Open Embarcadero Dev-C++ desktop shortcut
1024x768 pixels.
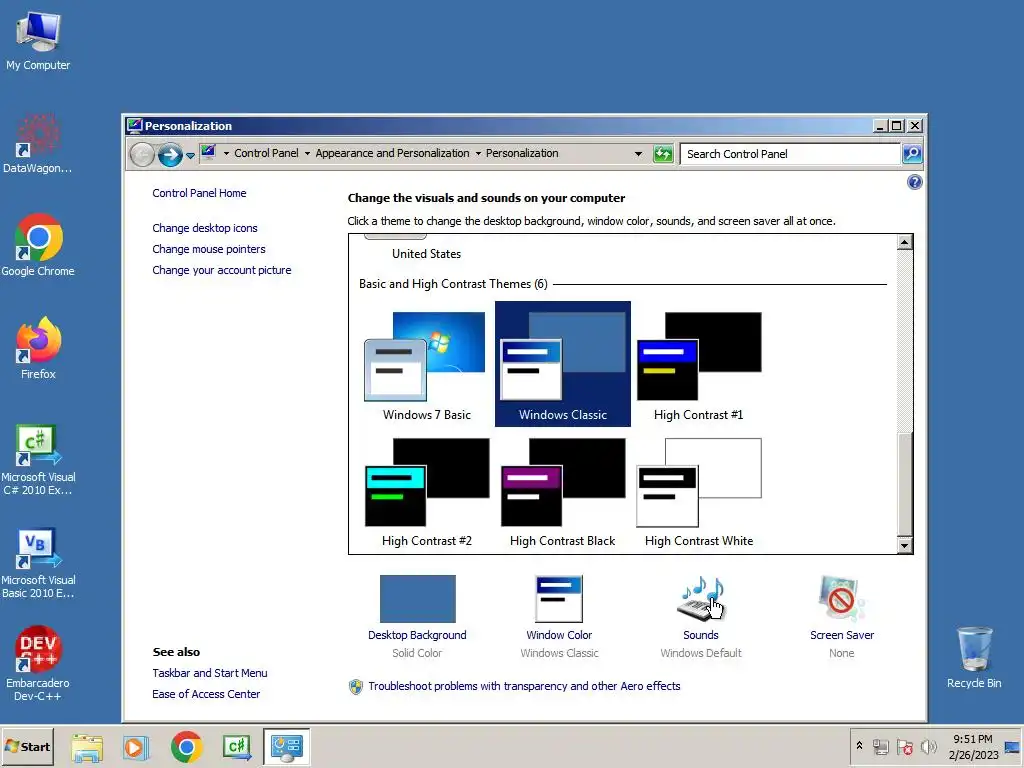tap(38, 664)
